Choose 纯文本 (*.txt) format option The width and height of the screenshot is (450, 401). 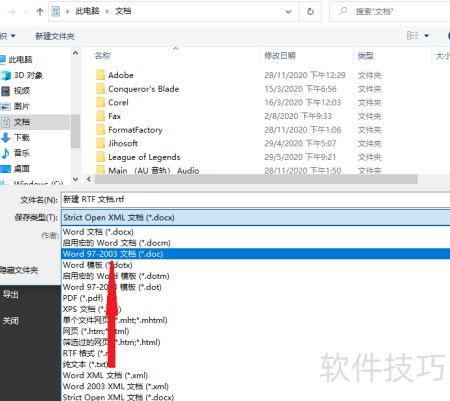pos(85,364)
